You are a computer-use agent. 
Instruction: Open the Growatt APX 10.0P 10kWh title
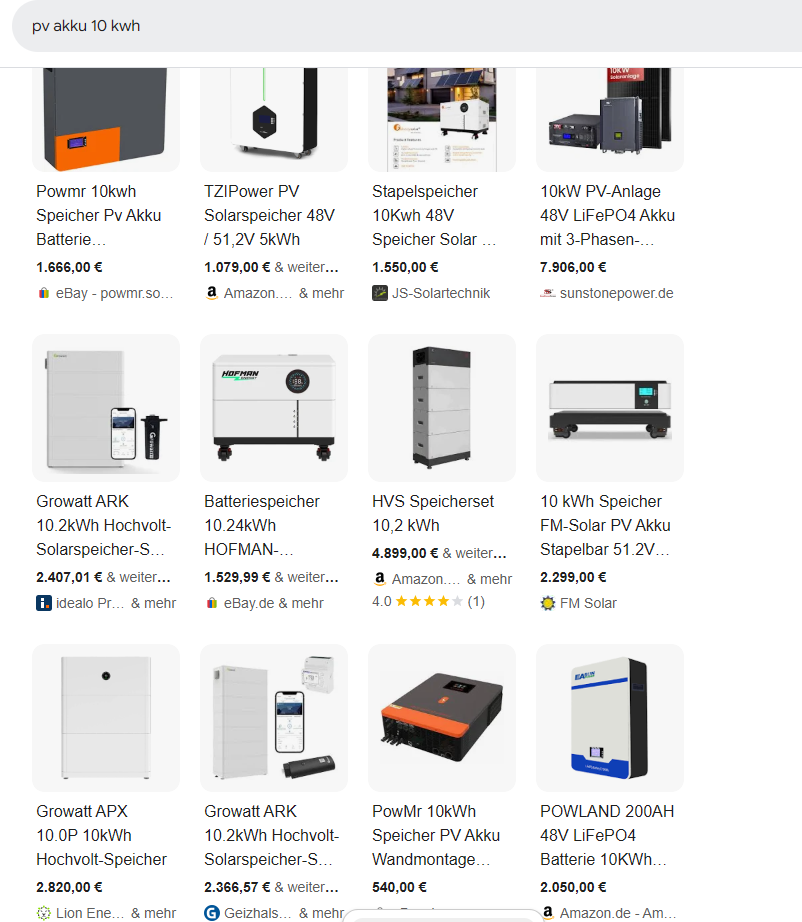click(102, 835)
